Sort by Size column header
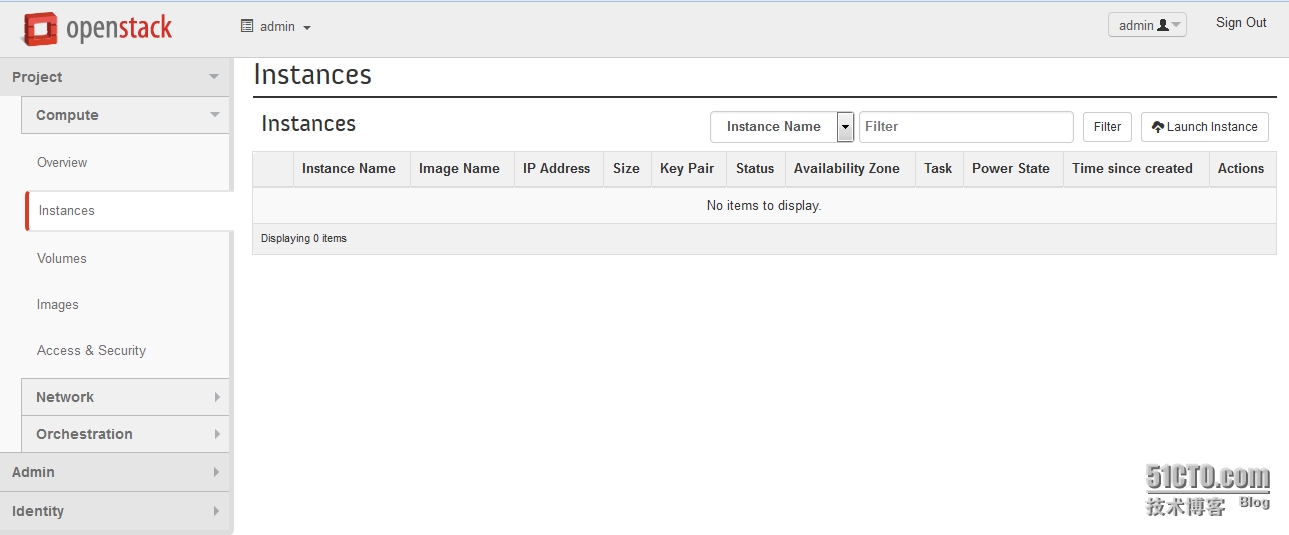This screenshot has width=1289, height=535. (626, 168)
